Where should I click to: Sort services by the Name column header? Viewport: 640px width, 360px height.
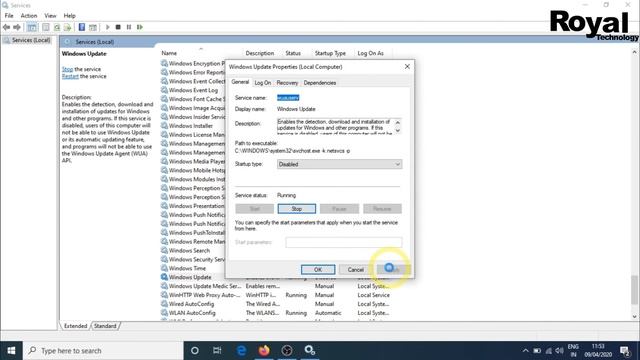(x=200, y=53)
